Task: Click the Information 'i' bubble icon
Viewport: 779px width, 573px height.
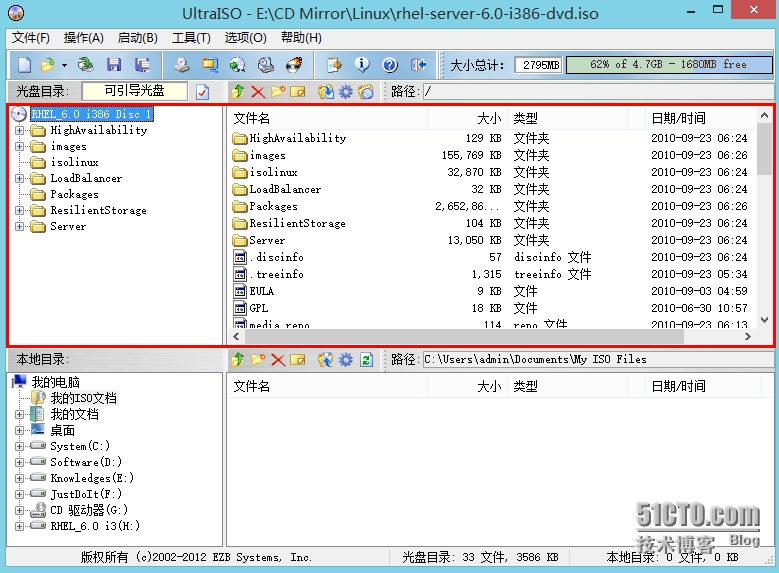Action: point(362,65)
